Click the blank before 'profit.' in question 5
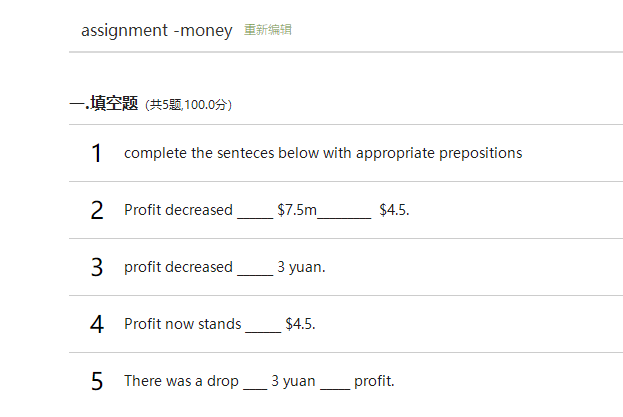 pyautogui.click(x=336, y=383)
